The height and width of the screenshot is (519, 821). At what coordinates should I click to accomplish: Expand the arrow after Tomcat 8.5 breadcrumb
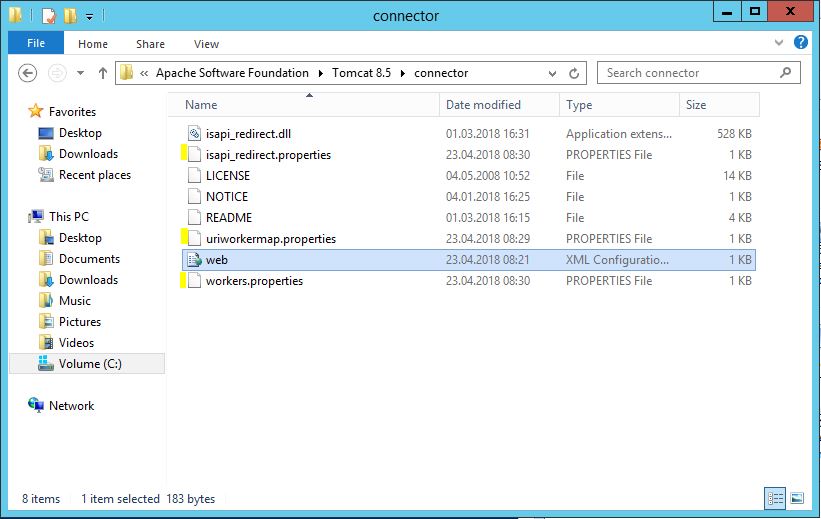(x=403, y=73)
